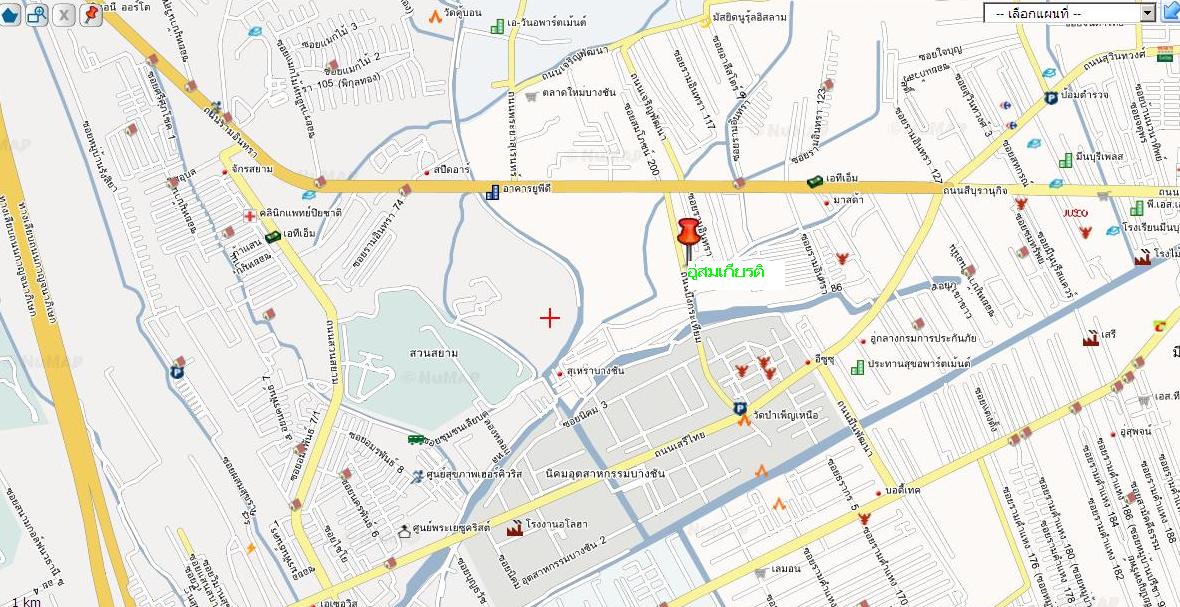Click the red cross clinic icon
1180x607 pixels.
[249, 216]
